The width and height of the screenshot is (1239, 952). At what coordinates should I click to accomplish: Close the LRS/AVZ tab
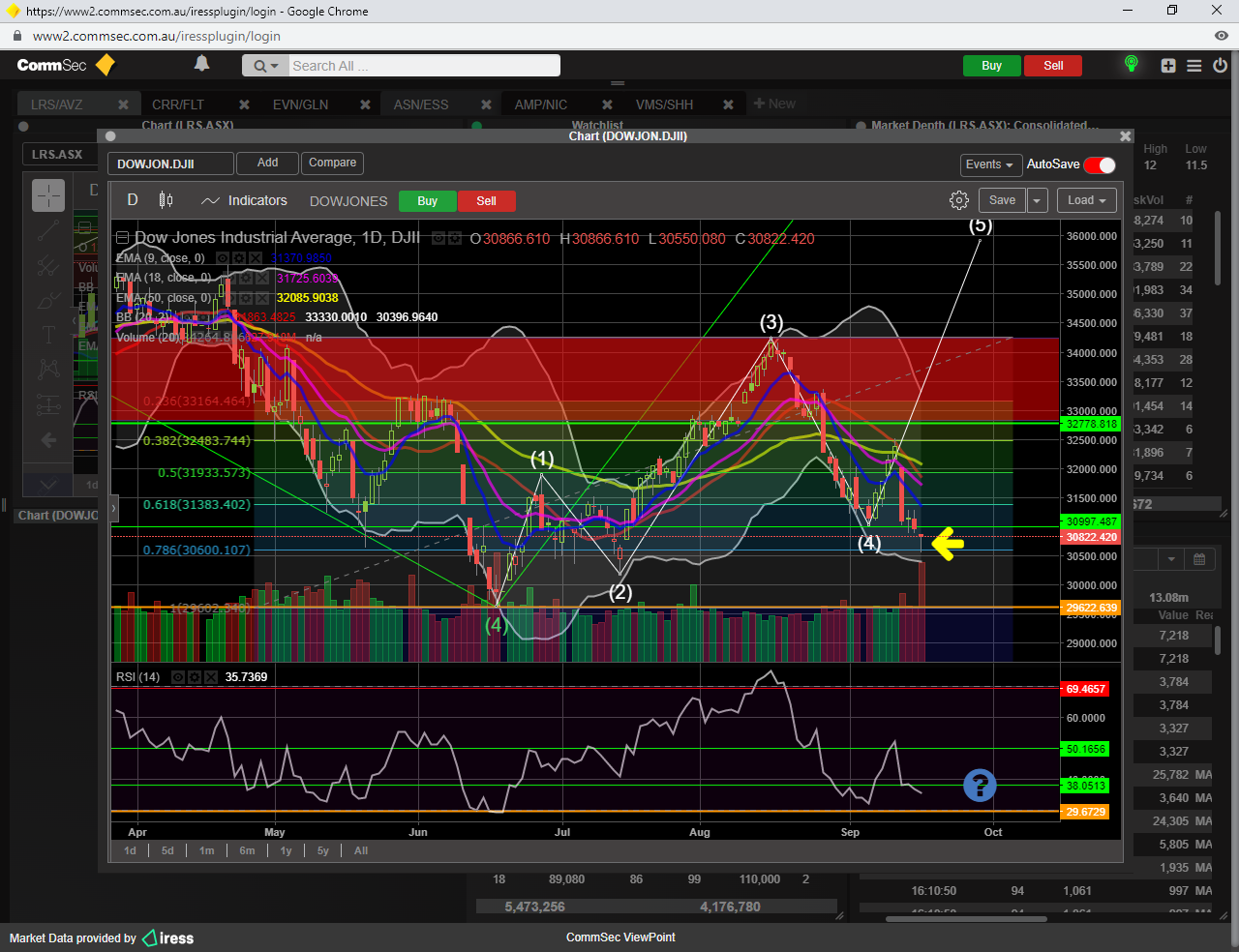pos(123,104)
